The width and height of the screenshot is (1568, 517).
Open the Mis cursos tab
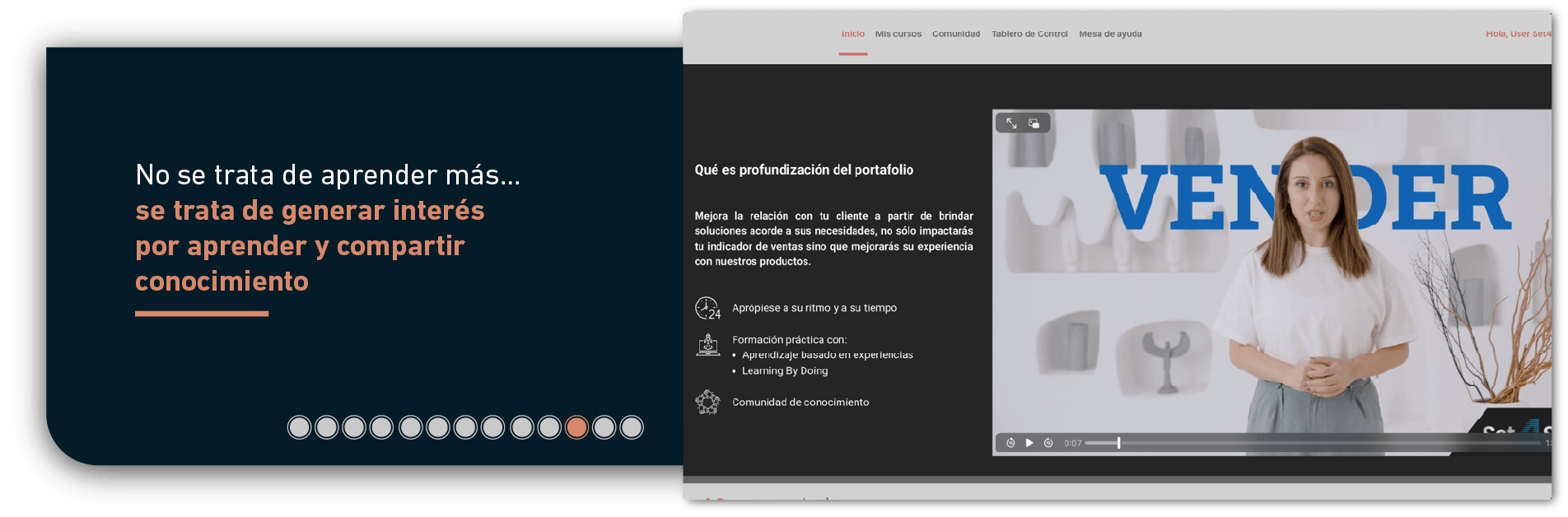tap(898, 34)
